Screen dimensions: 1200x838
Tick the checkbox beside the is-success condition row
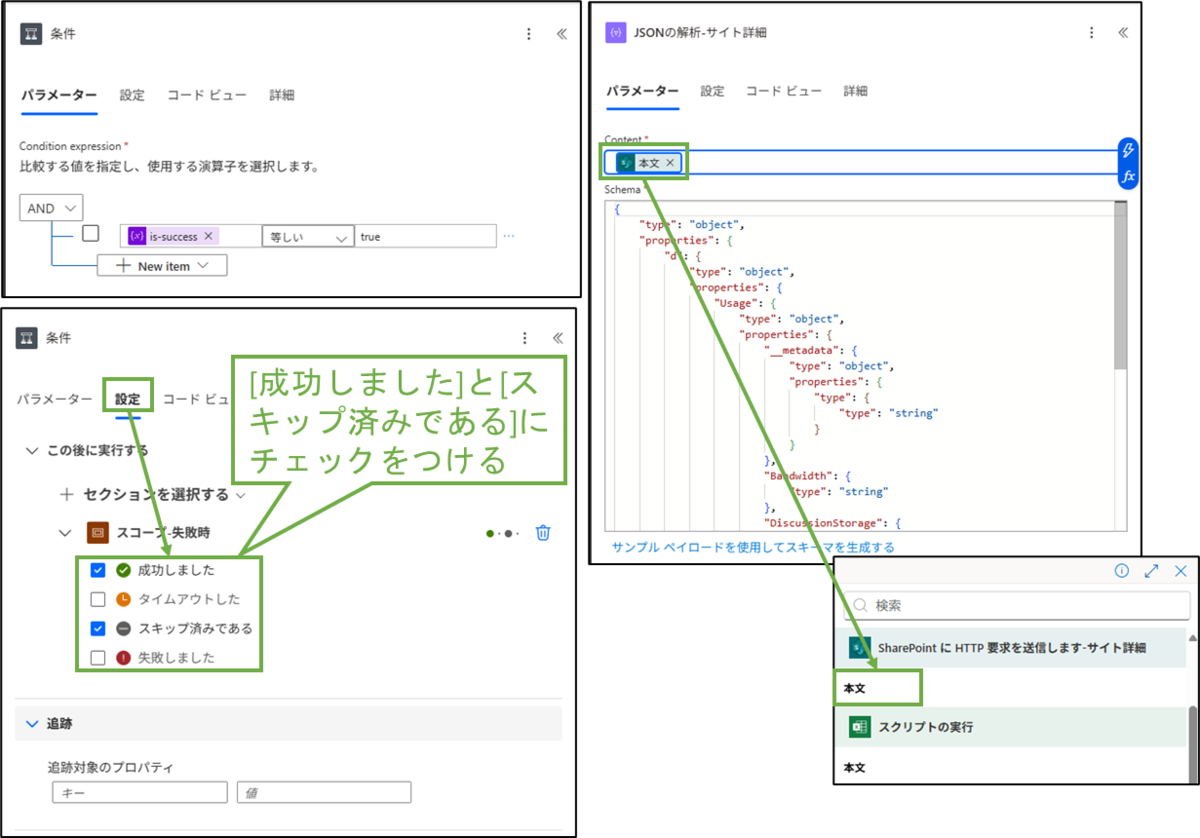point(90,234)
